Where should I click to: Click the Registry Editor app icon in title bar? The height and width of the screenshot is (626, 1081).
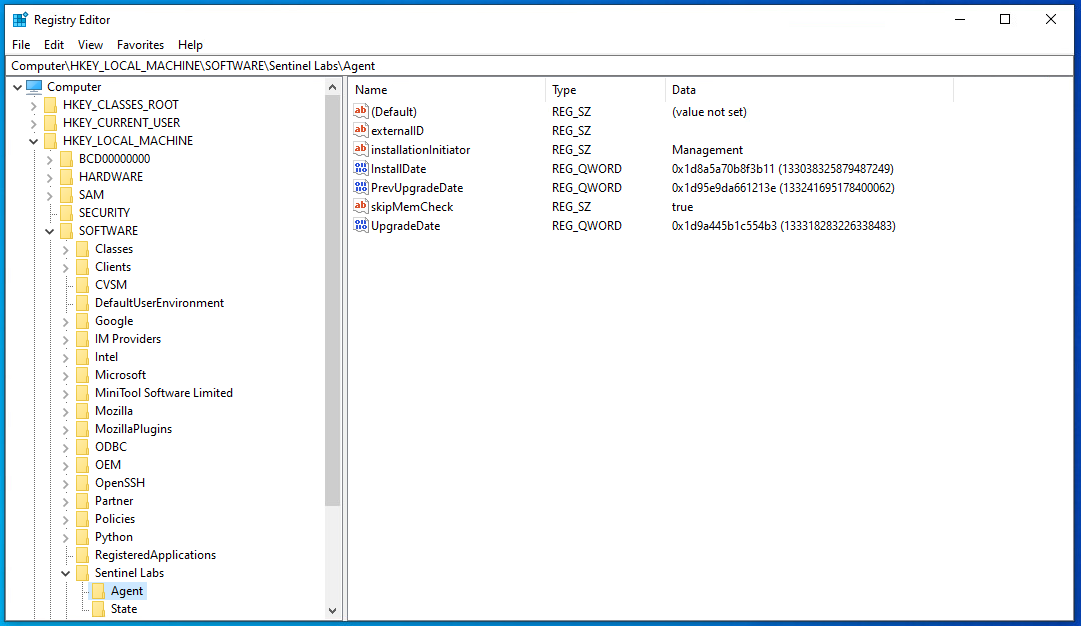pos(20,19)
